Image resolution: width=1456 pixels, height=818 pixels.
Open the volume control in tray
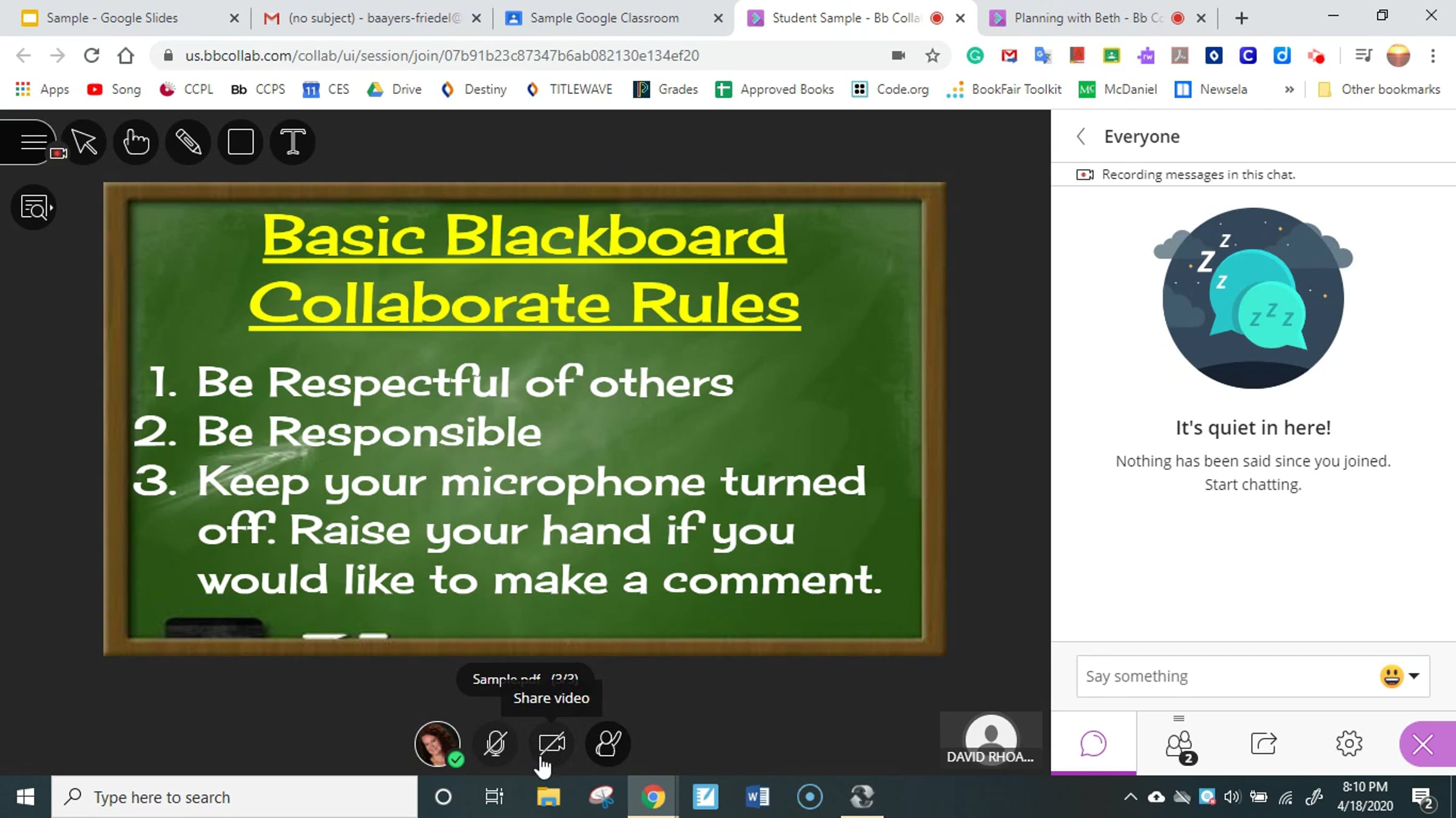tap(1232, 797)
